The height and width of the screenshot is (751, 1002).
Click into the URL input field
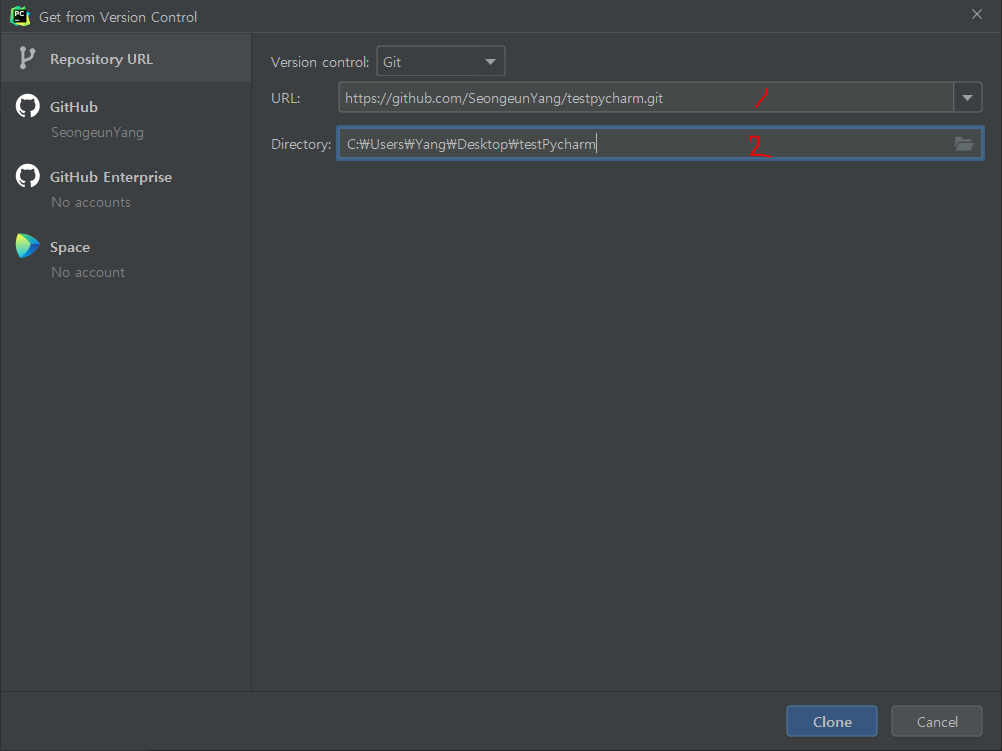tap(645, 98)
